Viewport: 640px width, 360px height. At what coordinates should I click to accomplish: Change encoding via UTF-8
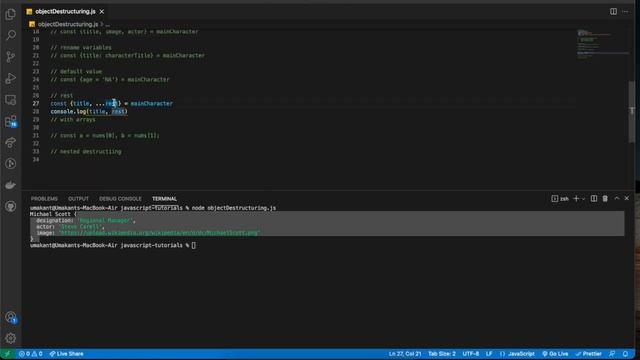point(471,354)
